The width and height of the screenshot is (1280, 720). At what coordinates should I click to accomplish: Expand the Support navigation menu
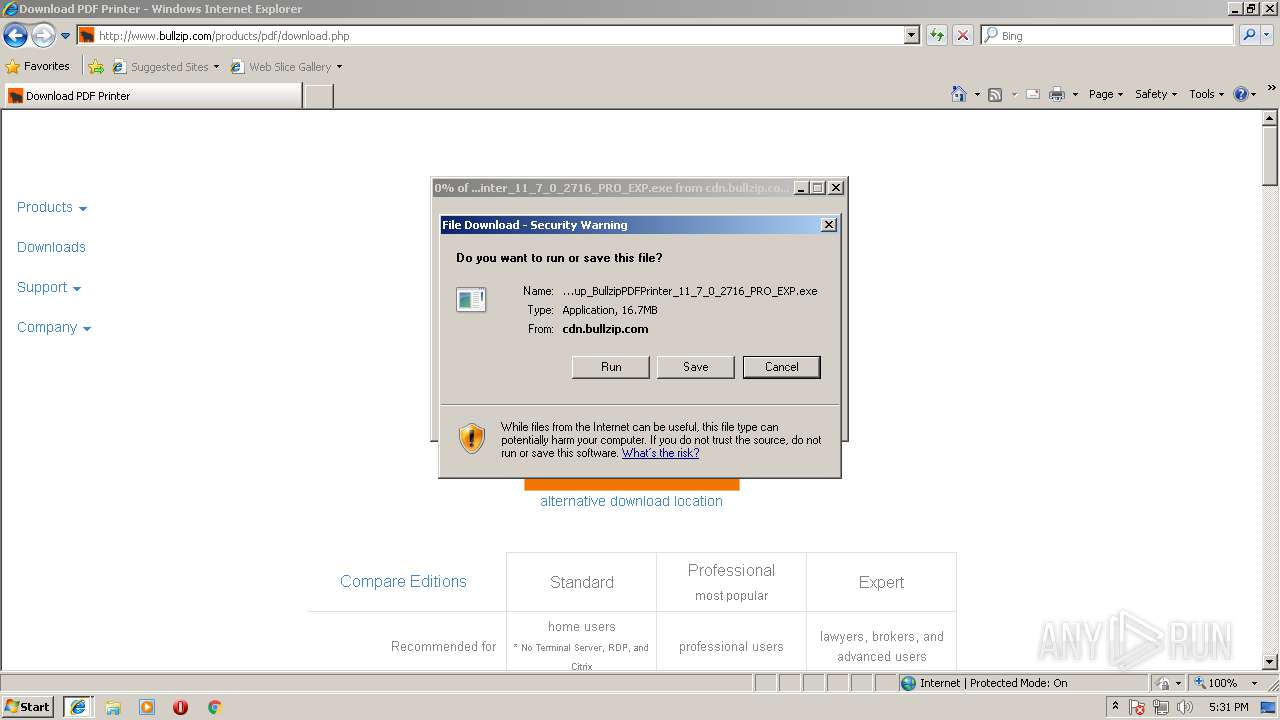tap(49, 287)
